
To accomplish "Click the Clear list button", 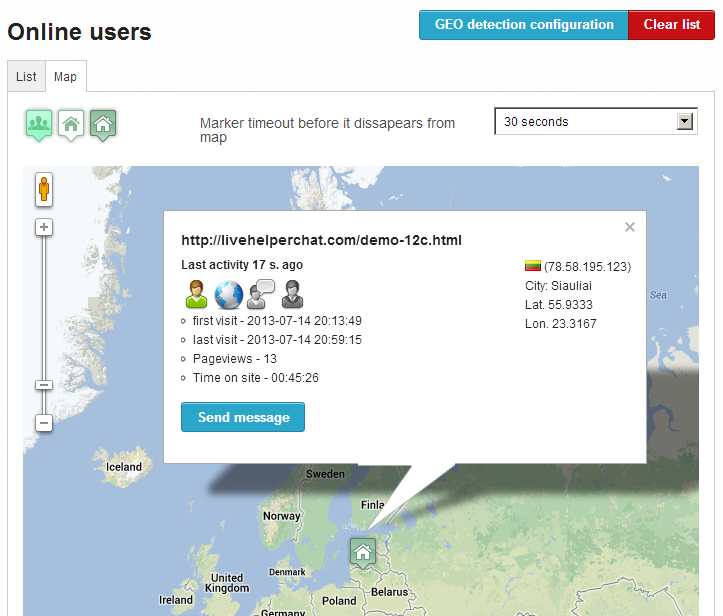I will [x=671, y=25].
